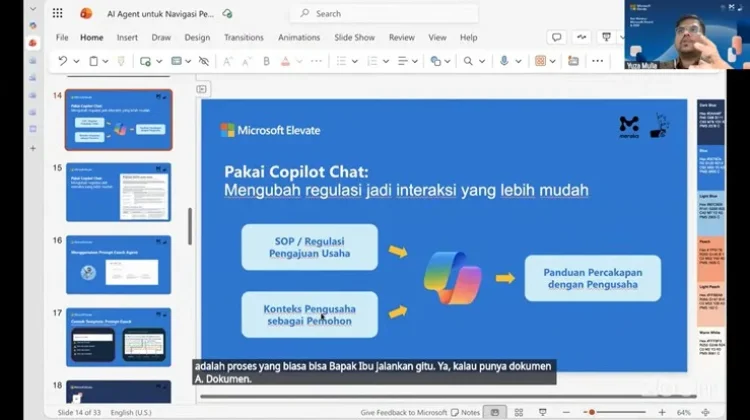Click the numbered list icon

point(372,61)
